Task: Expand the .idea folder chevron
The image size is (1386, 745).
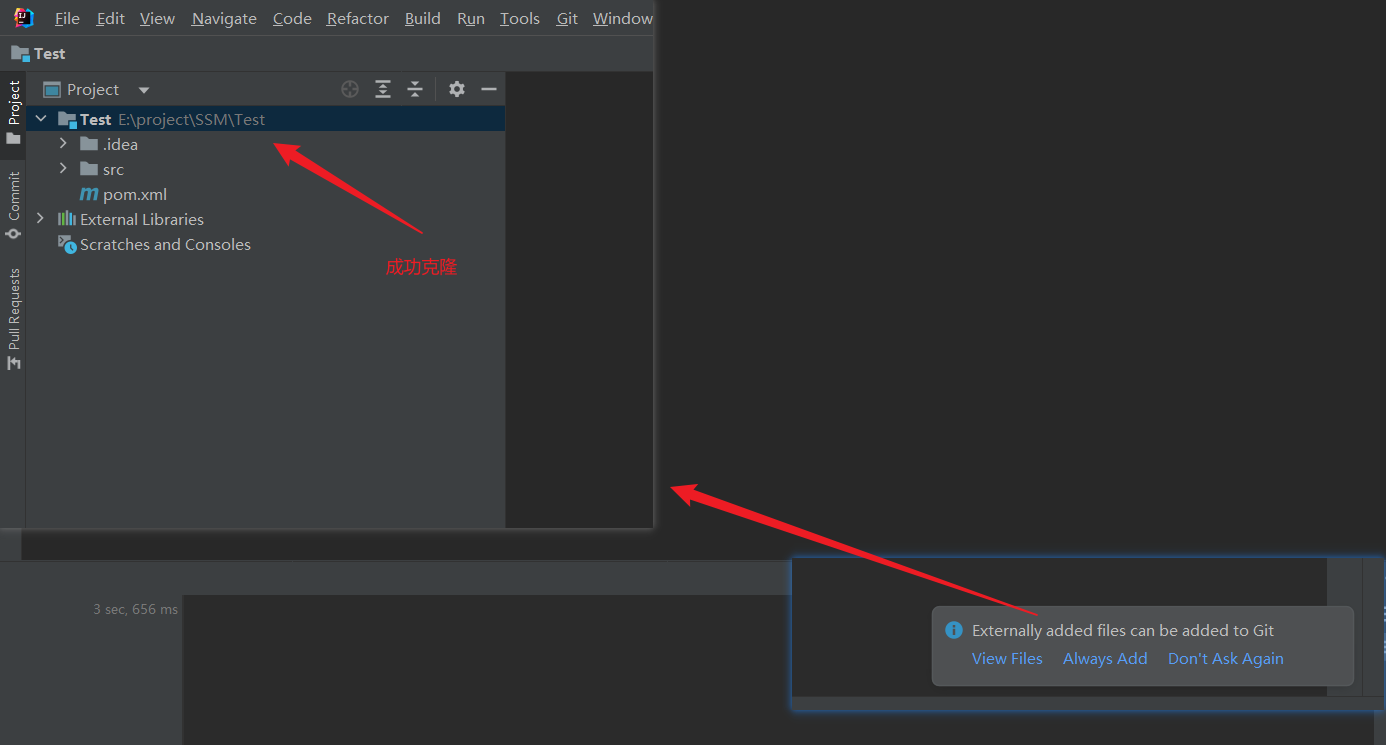Action: coord(63,144)
